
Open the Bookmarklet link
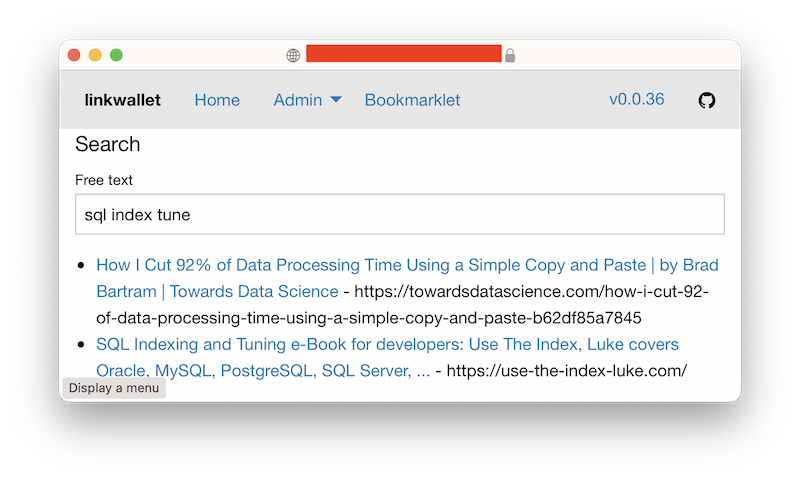point(412,100)
